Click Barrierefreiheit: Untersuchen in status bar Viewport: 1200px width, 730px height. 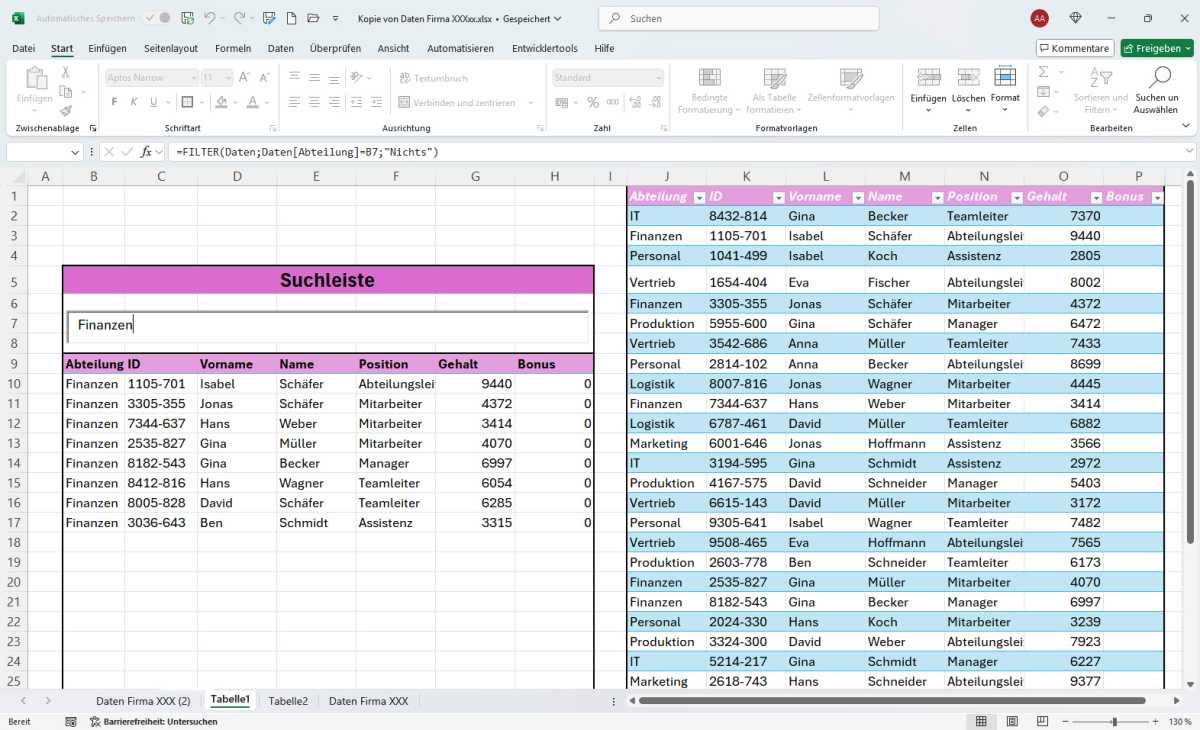[x=153, y=721]
